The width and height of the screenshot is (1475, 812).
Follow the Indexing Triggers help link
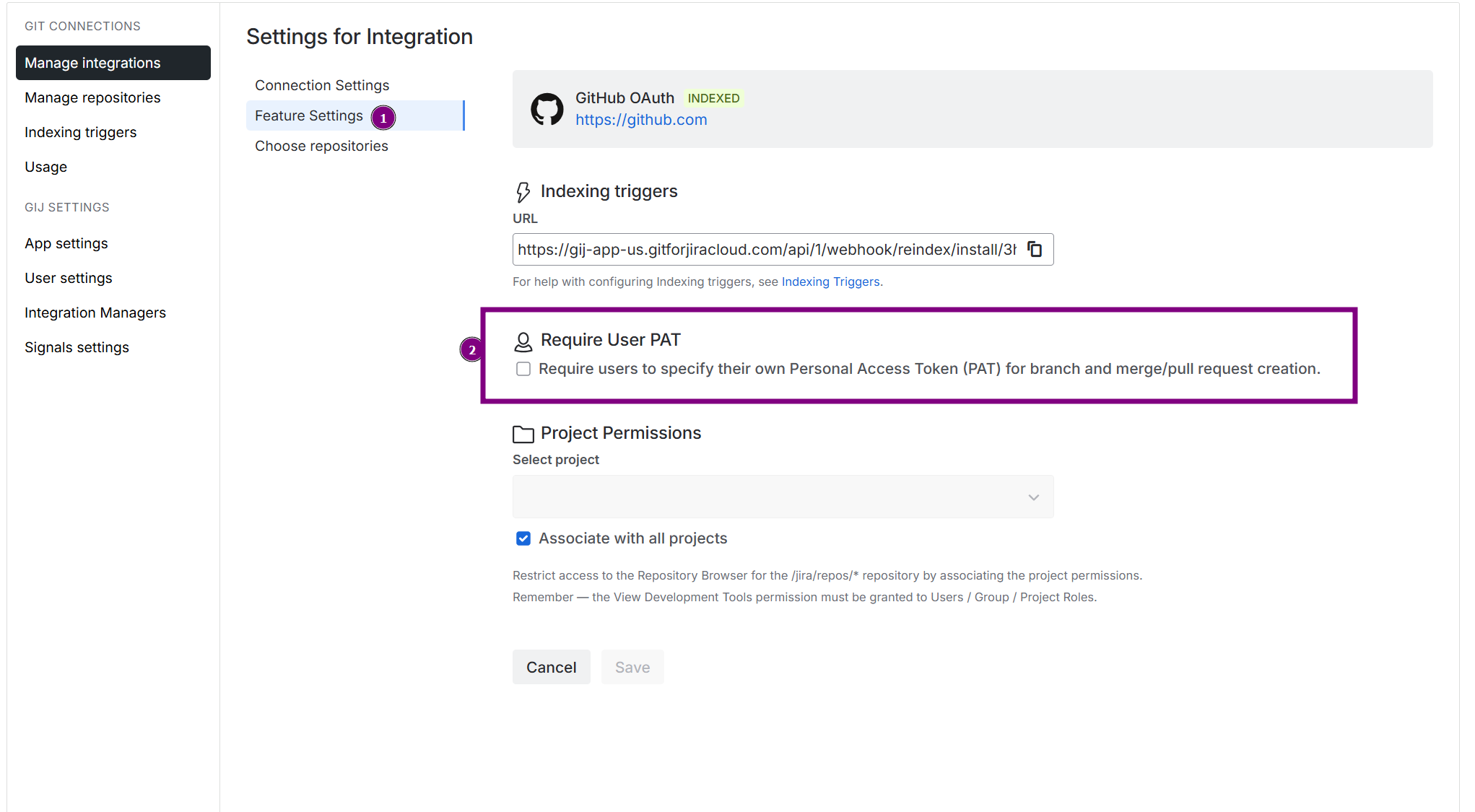pyautogui.click(x=830, y=281)
